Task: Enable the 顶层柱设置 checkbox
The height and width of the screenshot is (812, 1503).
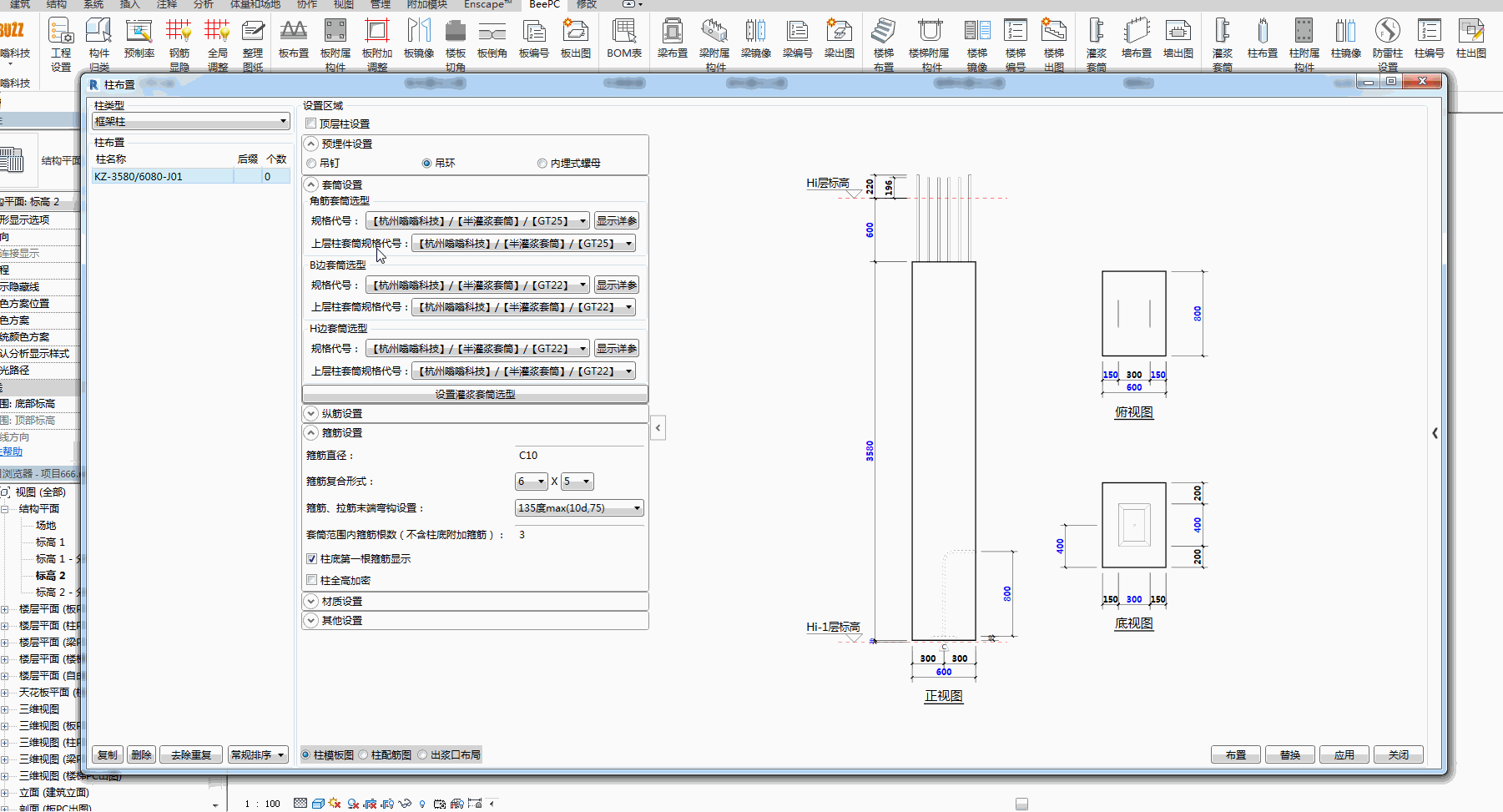Action: 311,124
